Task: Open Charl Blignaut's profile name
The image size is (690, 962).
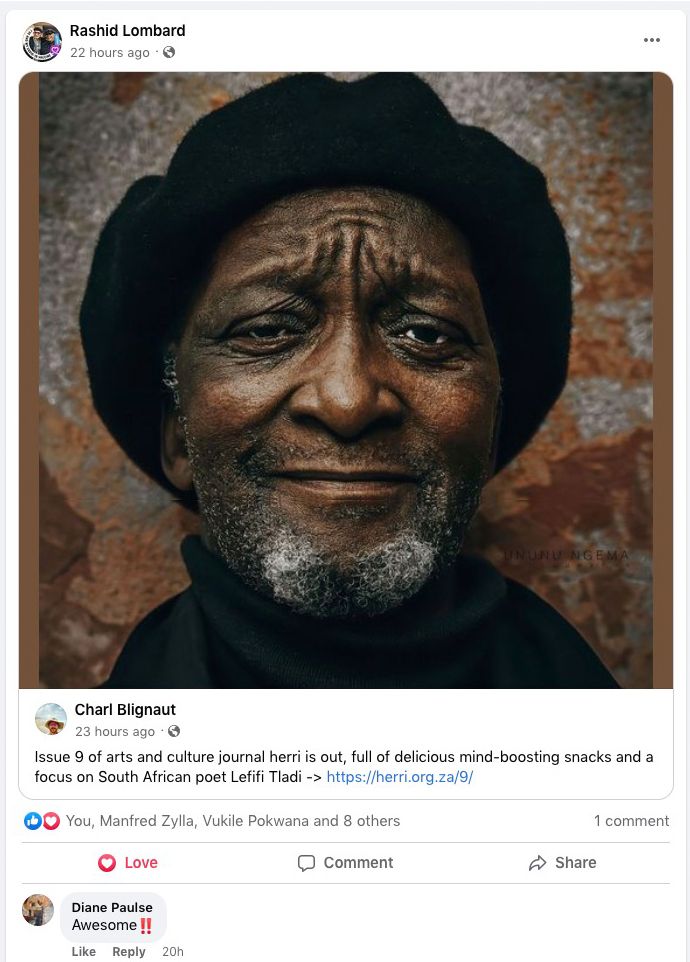Action: (x=125, y=710)
